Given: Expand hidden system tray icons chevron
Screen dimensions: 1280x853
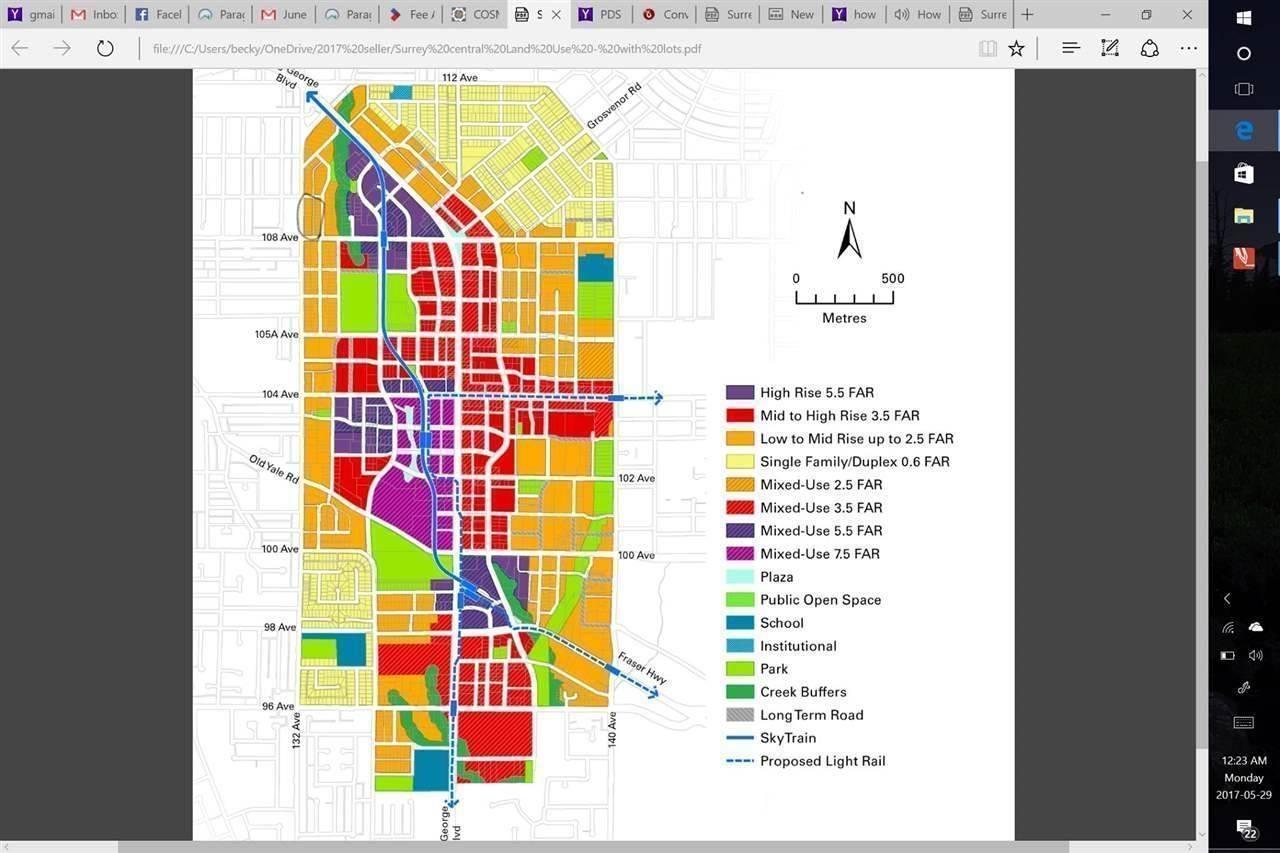Looking at the screenshot, I should [1227, 598].
